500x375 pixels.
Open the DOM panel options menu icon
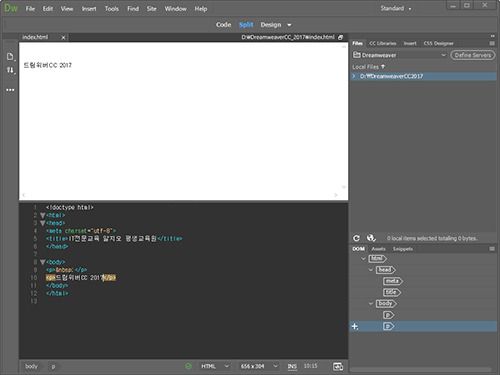[x=492, y=249]
